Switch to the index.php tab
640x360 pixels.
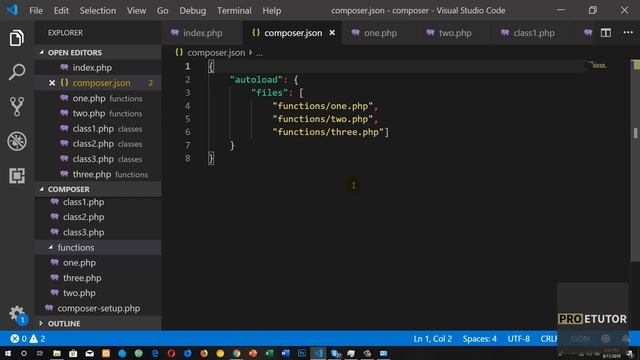click(x=202, y=33)
